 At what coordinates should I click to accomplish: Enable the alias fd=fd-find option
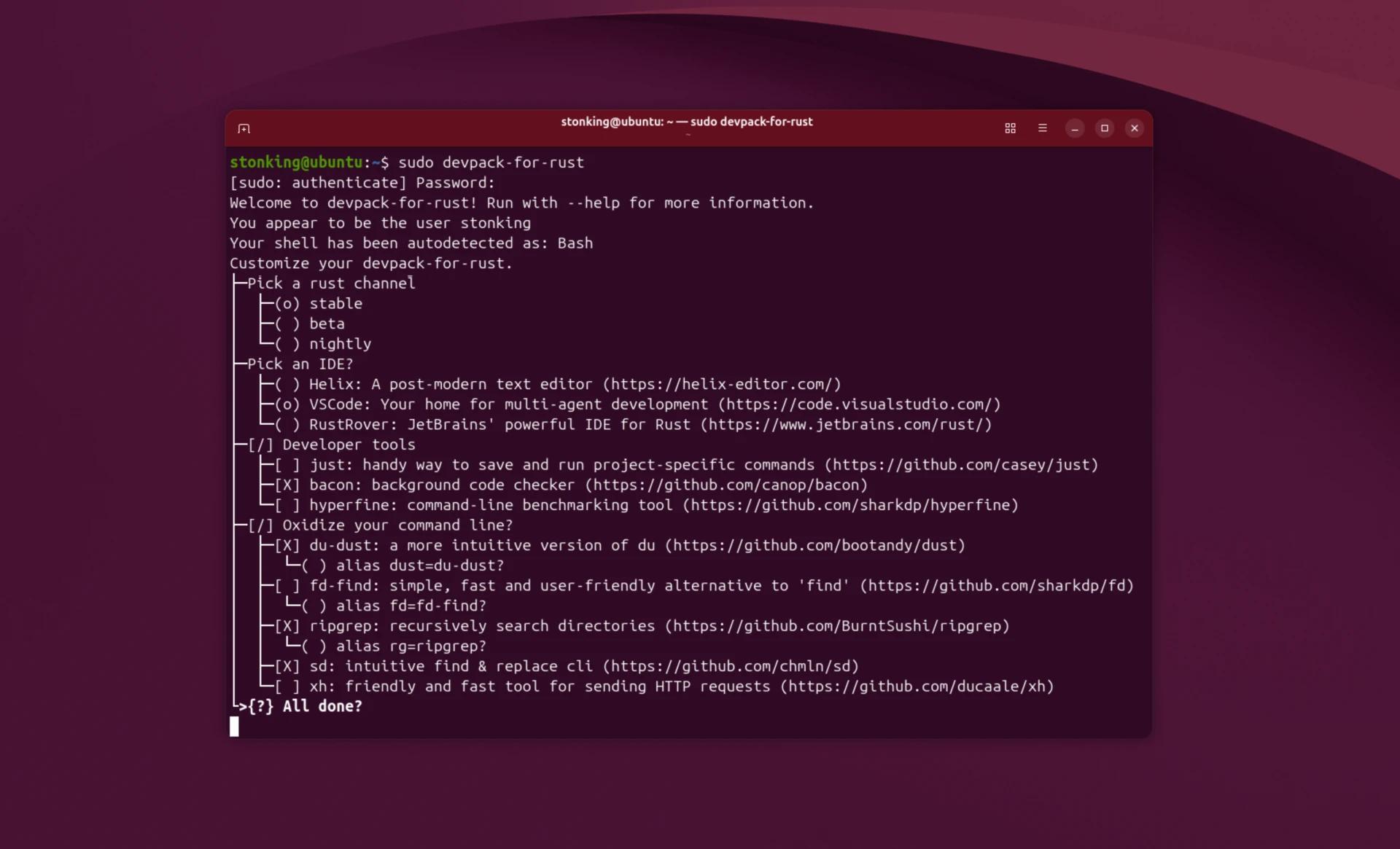point(314,606)
